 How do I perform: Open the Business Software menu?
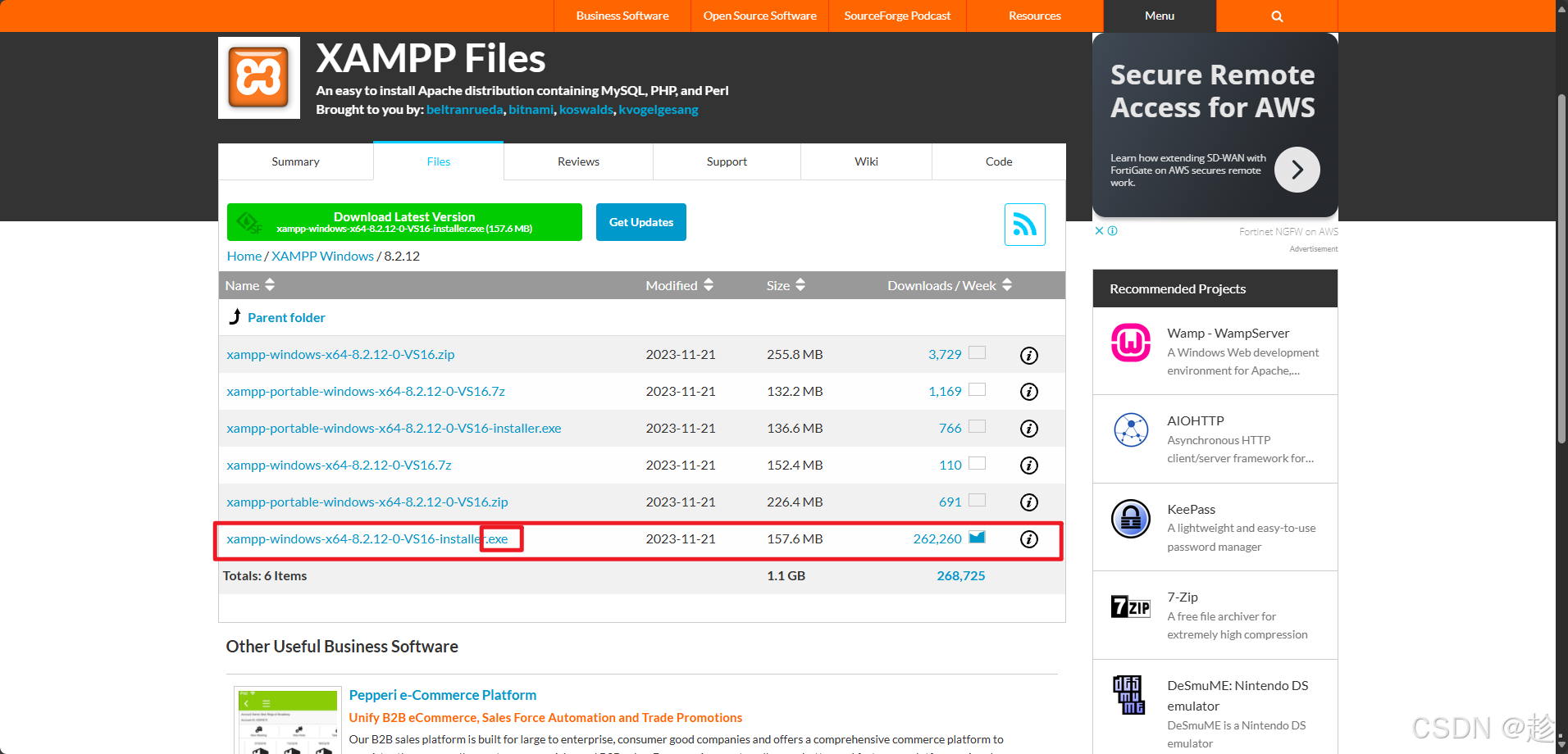622,16
